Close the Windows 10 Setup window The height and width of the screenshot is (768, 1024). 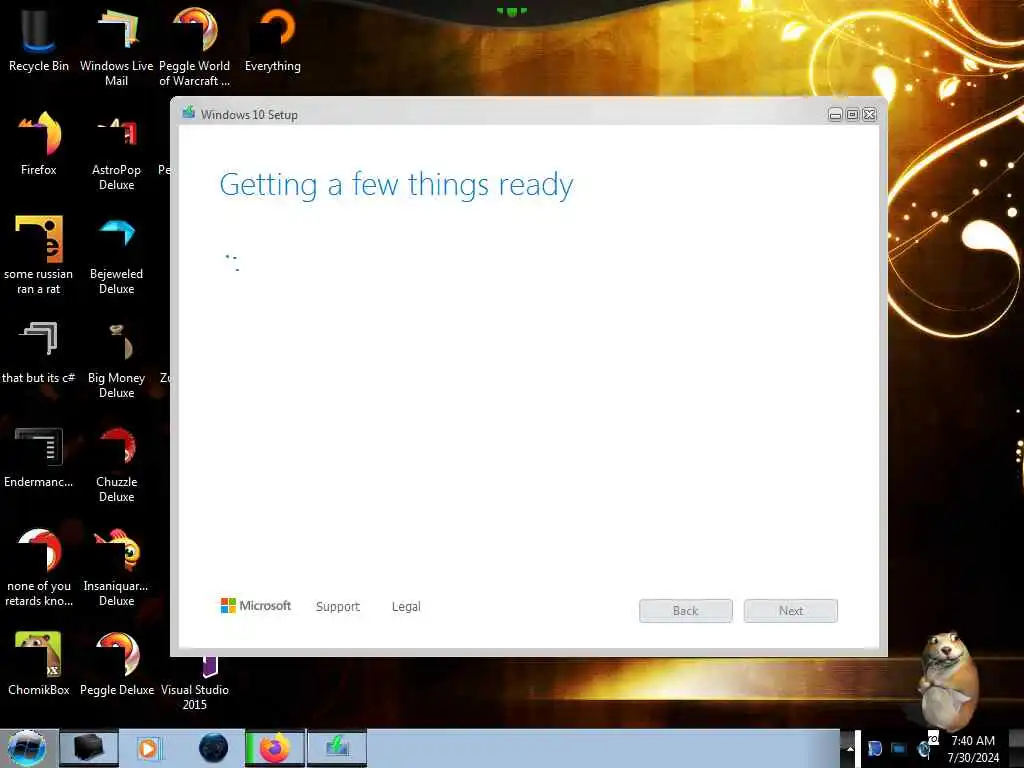click(869, 115)
